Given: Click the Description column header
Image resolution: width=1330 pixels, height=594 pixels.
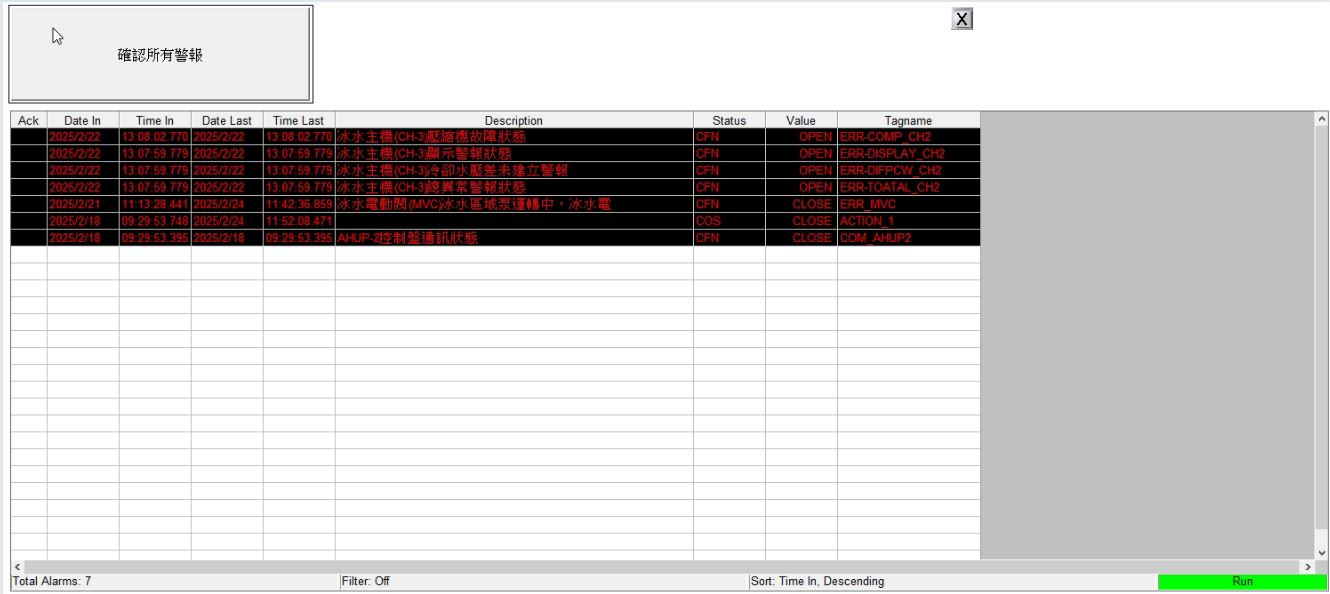Looking at the screenshot, I should click(513, 121).
